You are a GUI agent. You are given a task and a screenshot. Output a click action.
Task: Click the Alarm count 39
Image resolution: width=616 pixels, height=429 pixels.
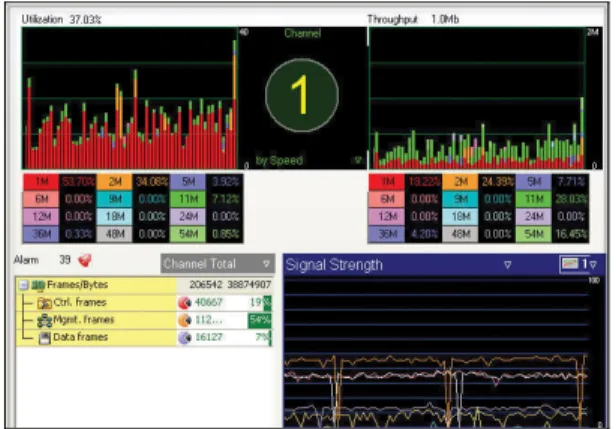[x=64, y=260]
